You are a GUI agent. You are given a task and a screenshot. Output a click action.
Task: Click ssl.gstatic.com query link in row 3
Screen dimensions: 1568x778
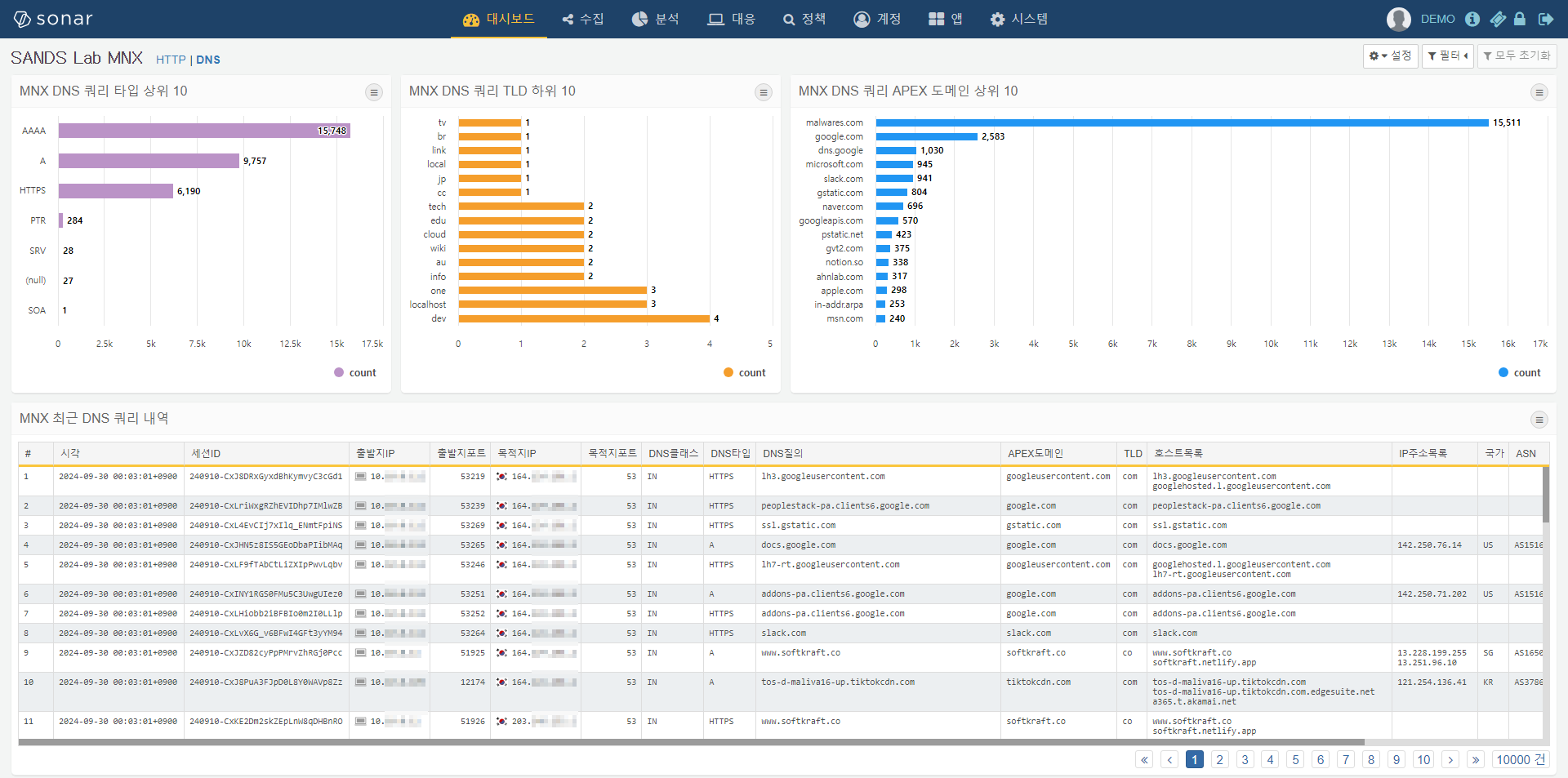pos(799,525)
